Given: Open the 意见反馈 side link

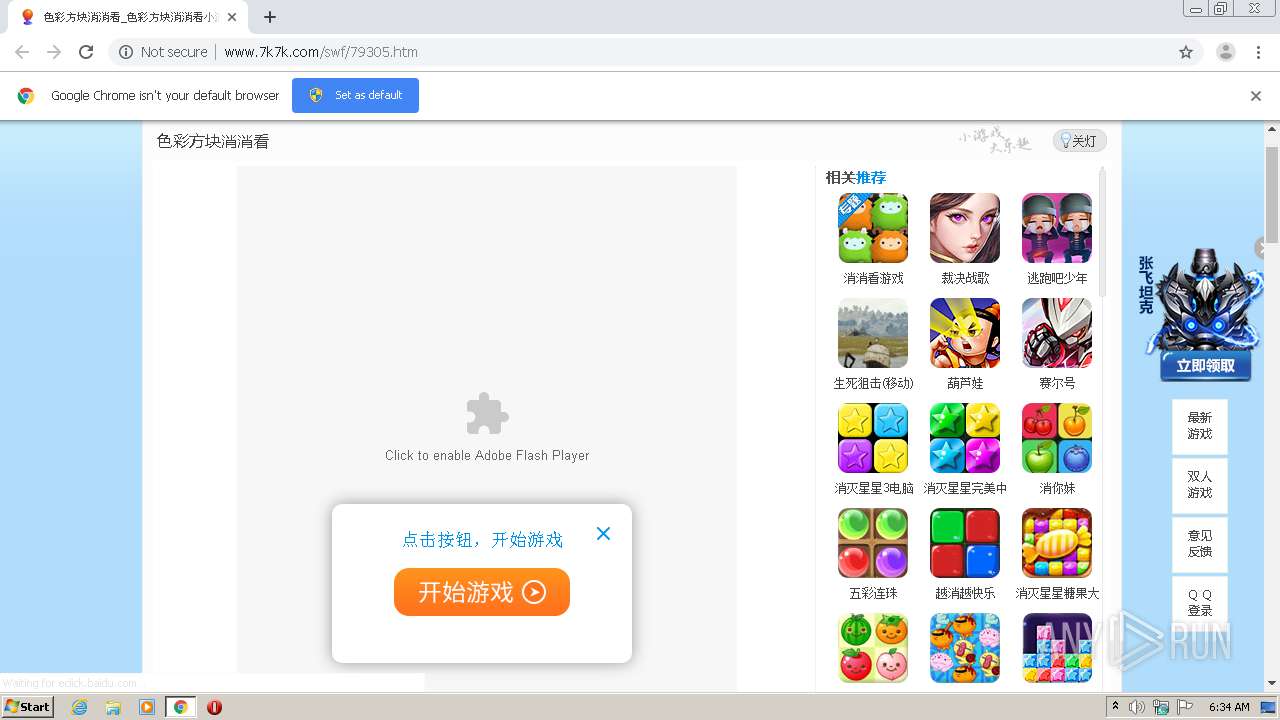Looking at the screenshot, I should [x=1200, y=544].
